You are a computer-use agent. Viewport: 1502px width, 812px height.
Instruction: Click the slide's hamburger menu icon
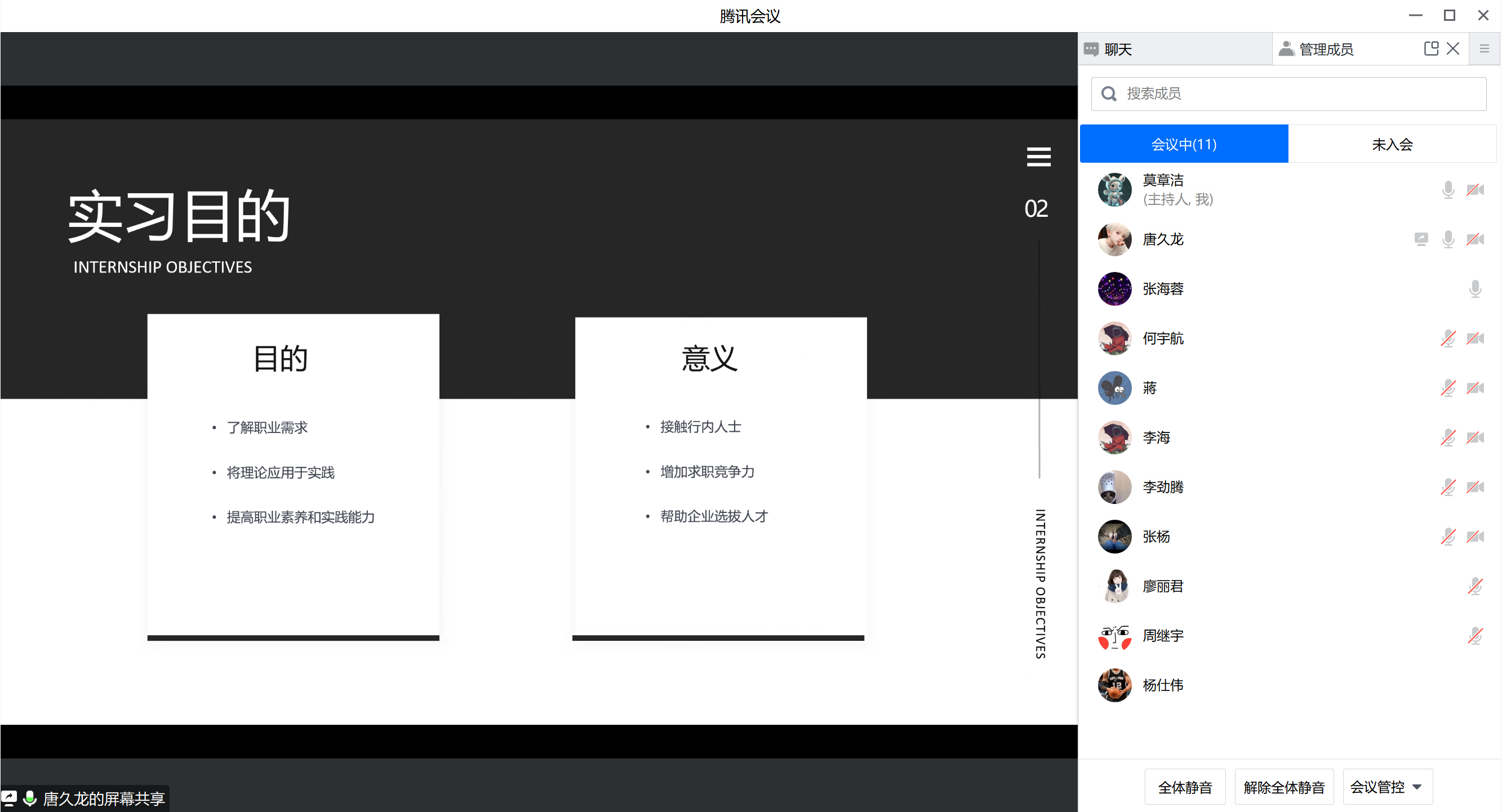[x=1038, y=157]
